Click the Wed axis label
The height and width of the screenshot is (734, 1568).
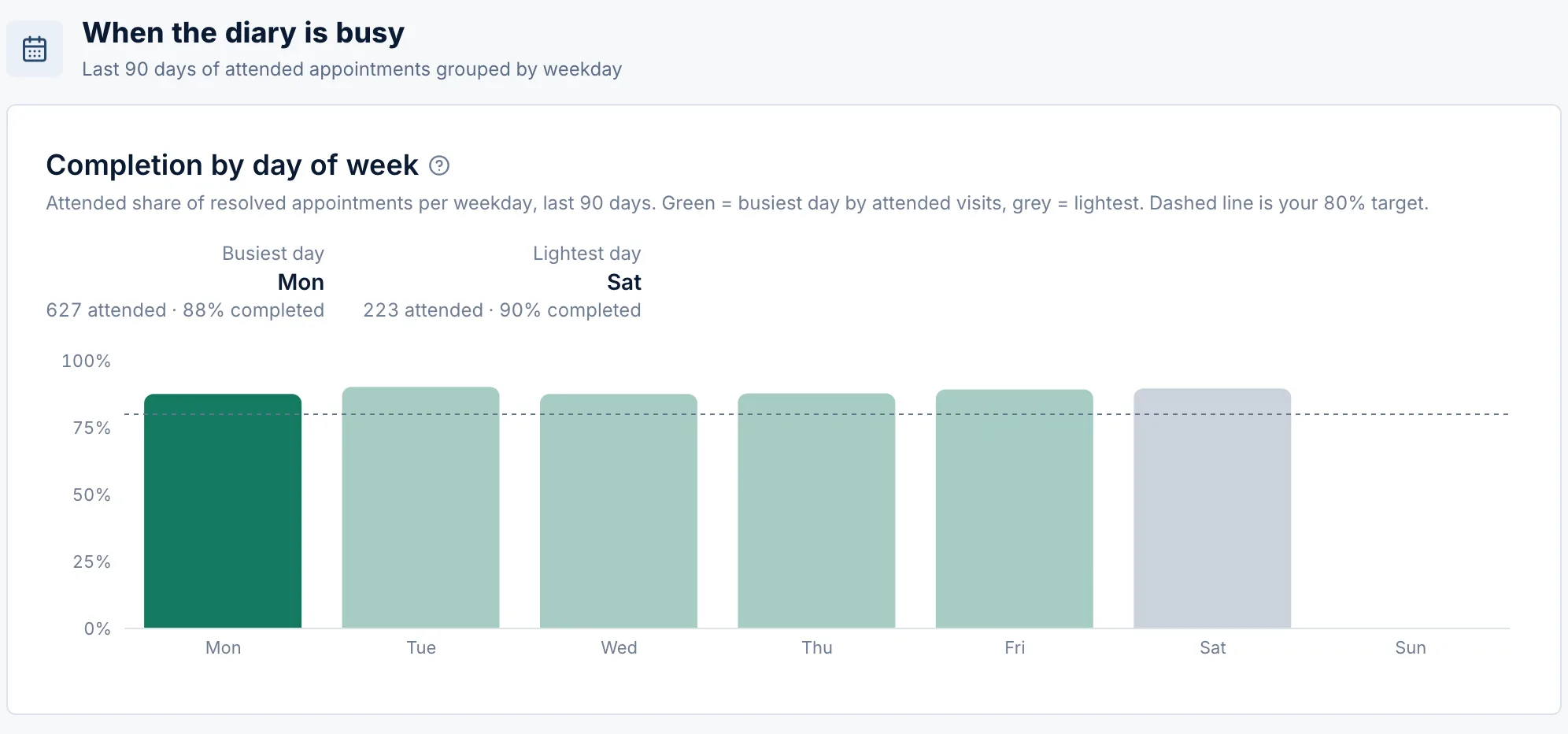[x=619, y=647]
